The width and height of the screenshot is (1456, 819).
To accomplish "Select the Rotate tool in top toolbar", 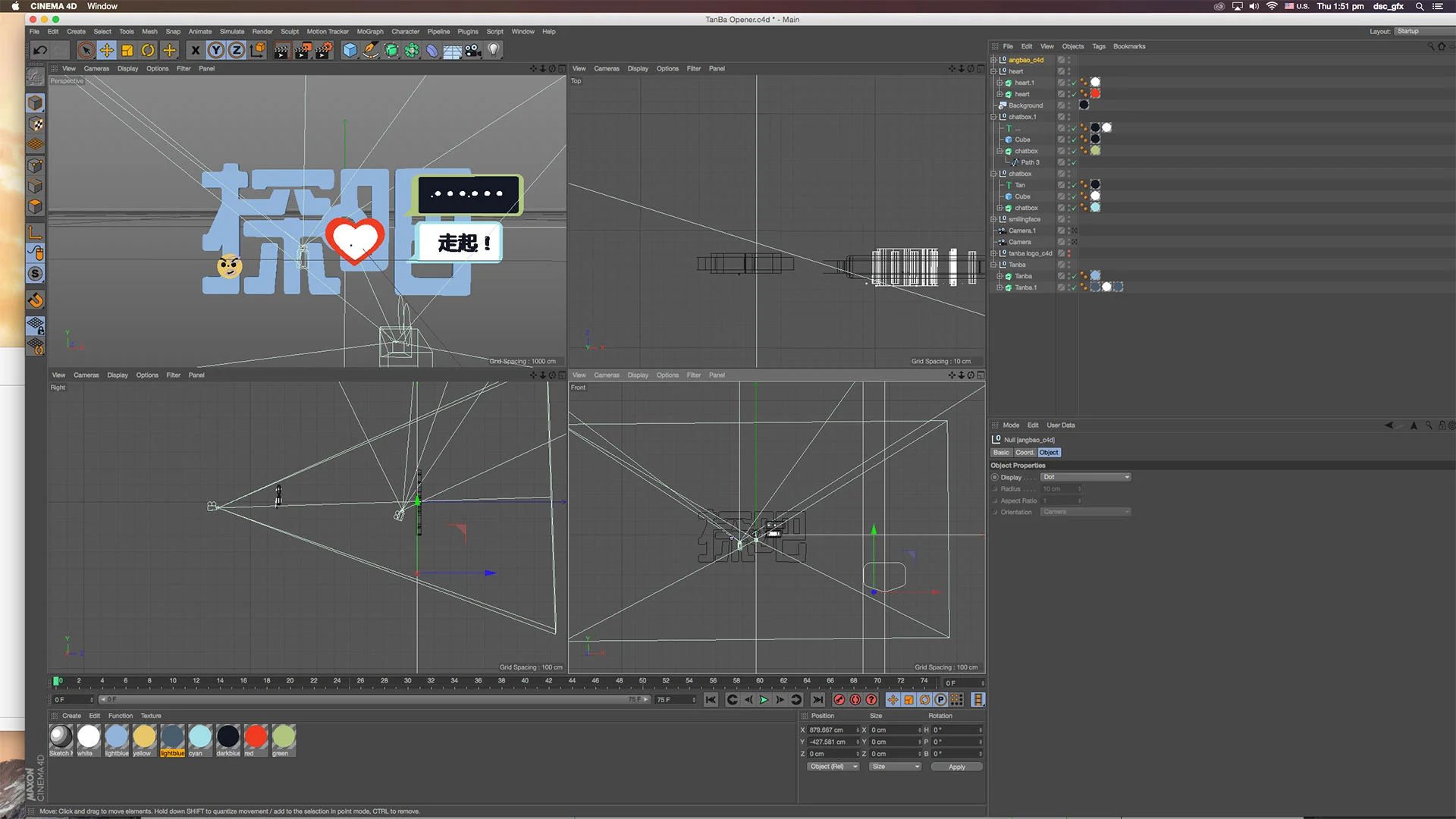I will (x=149, y=50).
